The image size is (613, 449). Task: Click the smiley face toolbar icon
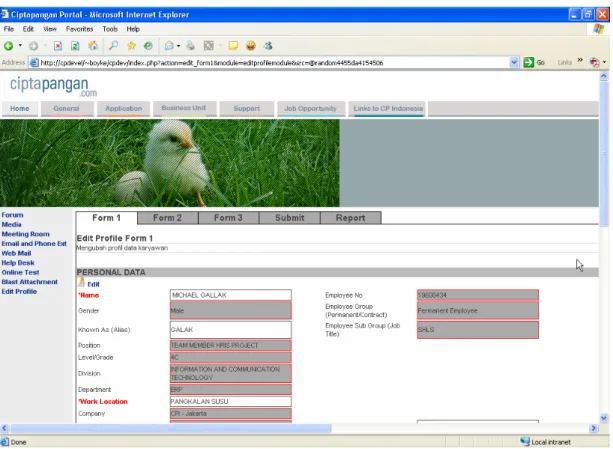click(251, 46)
